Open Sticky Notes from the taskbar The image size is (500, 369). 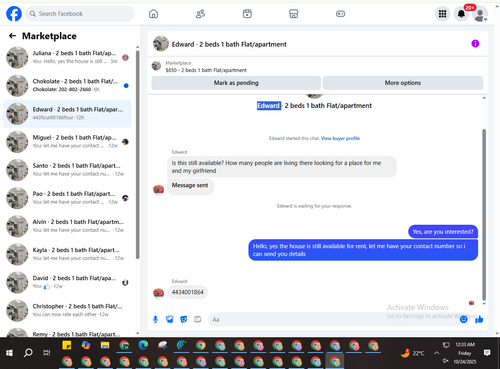click(x=67, y=345)
